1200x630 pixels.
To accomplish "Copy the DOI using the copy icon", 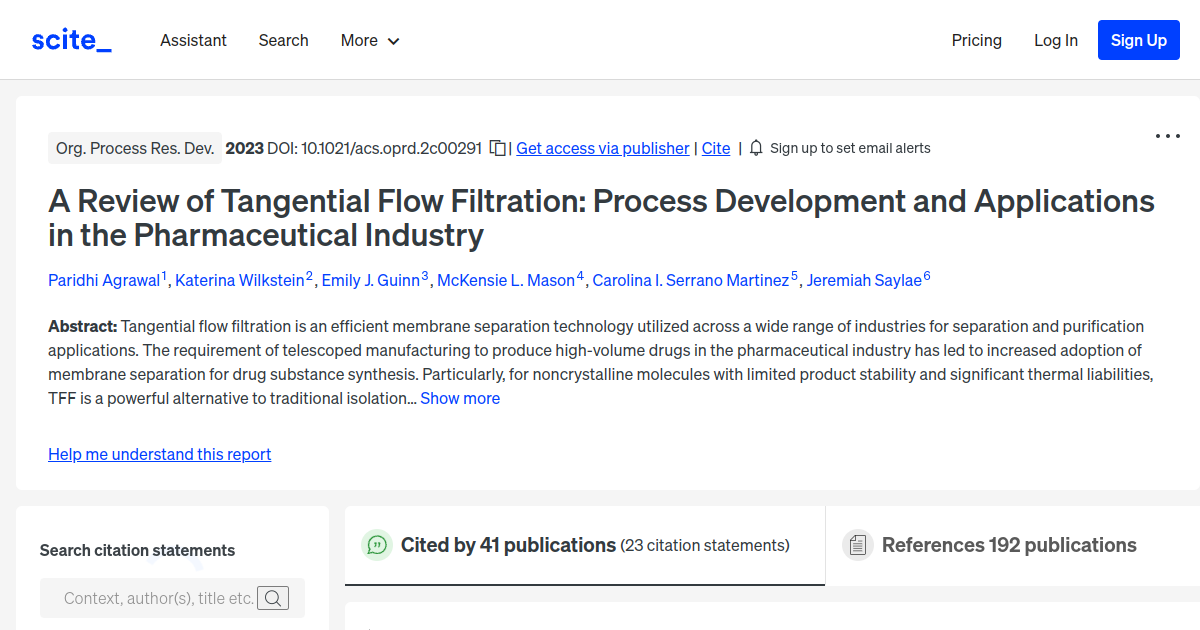I will (498, 147).
